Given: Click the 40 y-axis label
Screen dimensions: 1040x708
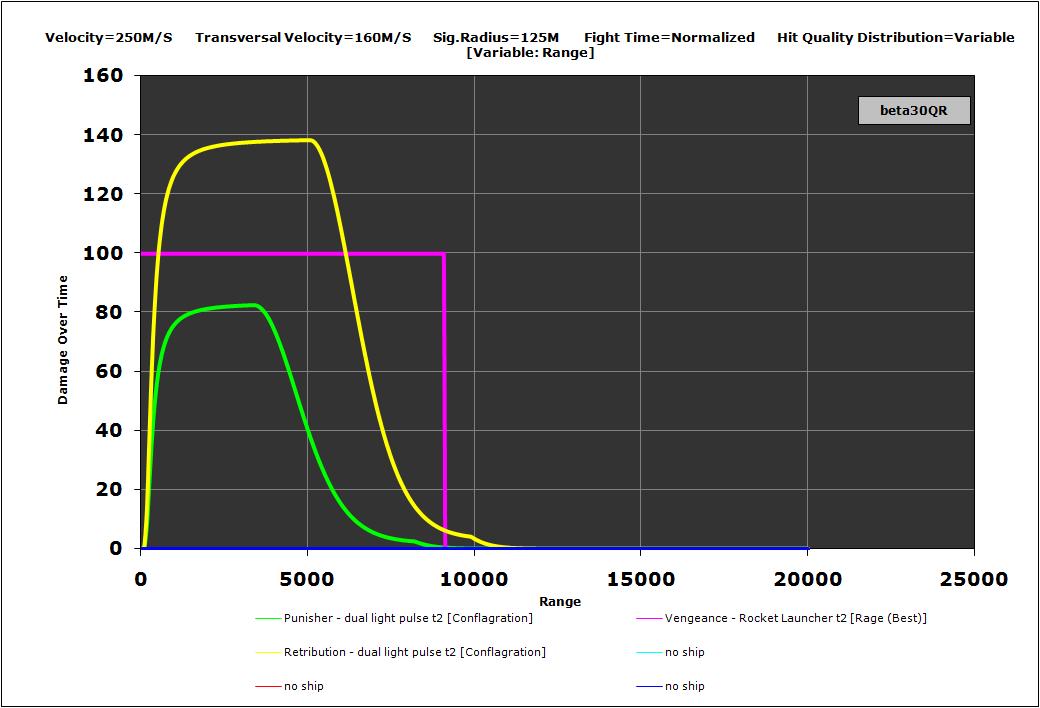Looking at the screenshot, I should (110, 430).
